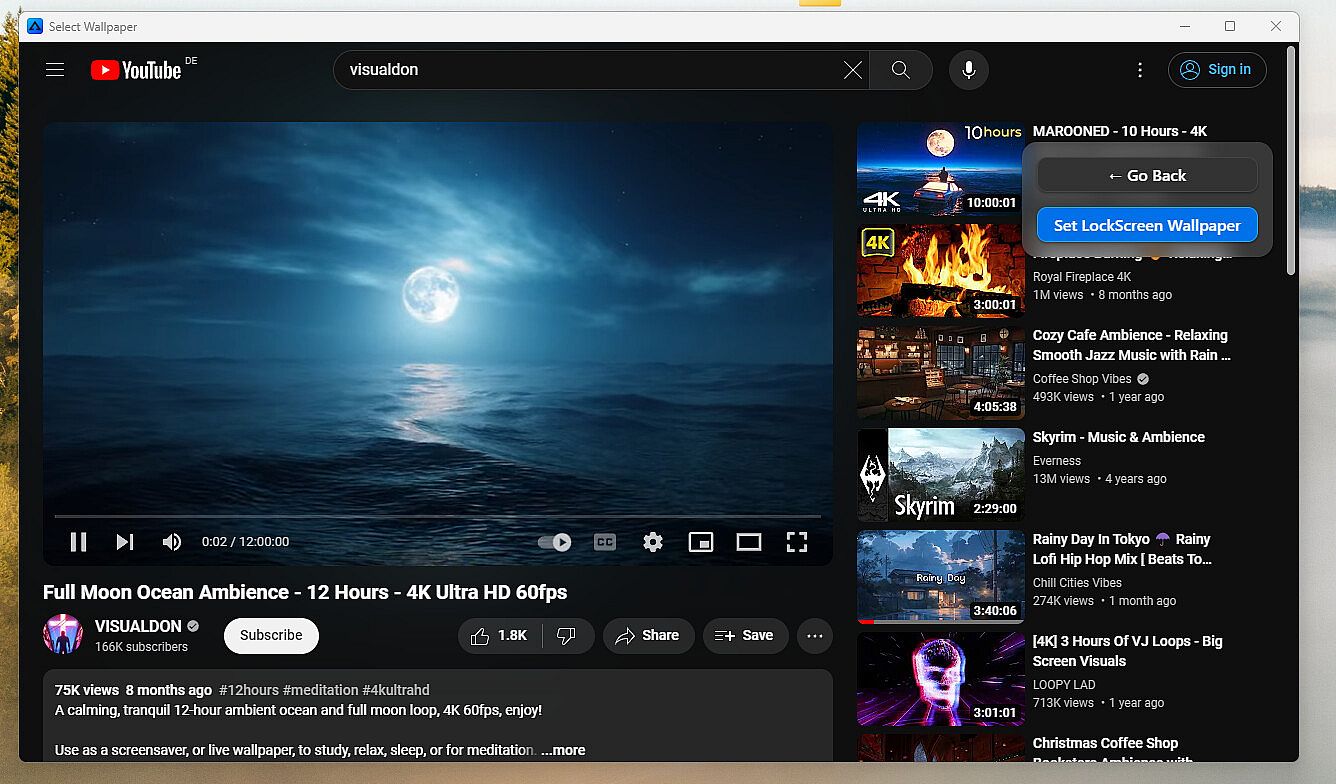The height and width of the screenshot is (784, 1336).
Task: Clear the search field text
Action: (x=852, y=70)
